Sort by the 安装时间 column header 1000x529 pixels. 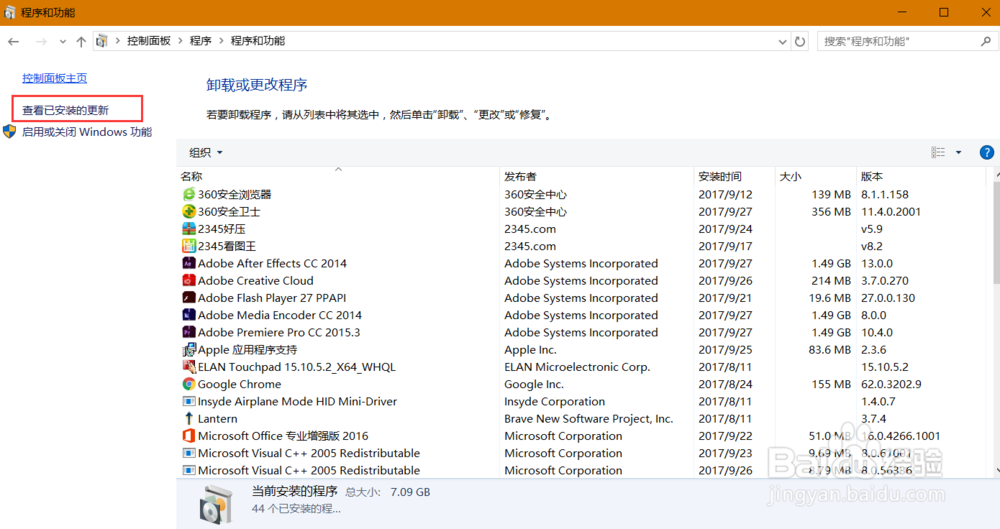(735, 176)
